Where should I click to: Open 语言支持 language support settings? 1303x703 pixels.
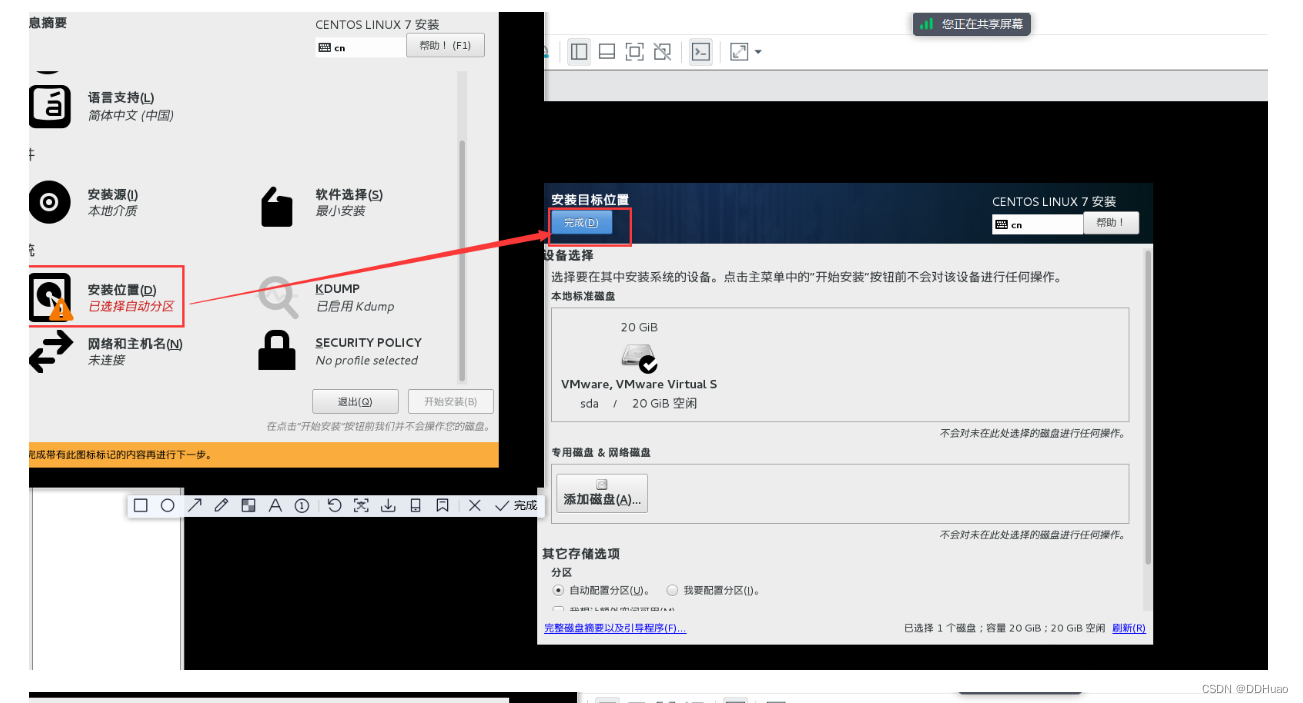(x=101, y=105)
